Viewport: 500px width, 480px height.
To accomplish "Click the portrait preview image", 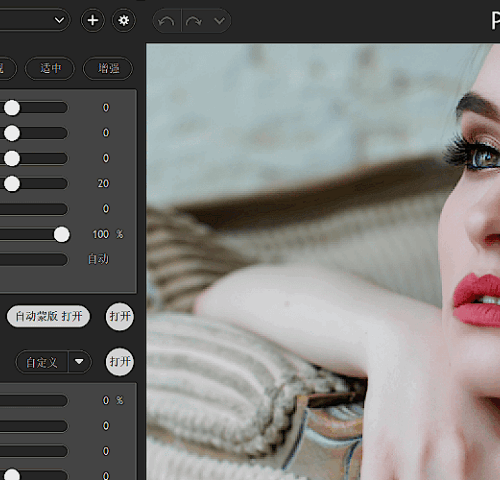I will [323, 262].
